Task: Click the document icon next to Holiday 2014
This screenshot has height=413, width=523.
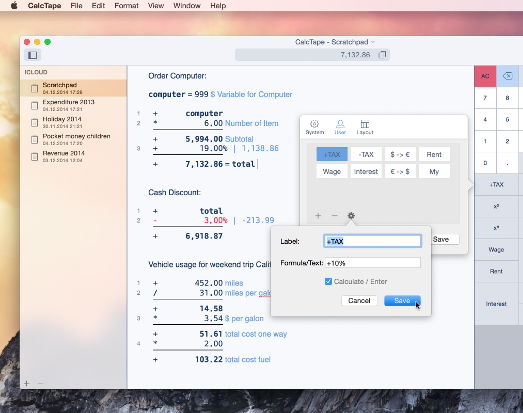Action: 34,122
